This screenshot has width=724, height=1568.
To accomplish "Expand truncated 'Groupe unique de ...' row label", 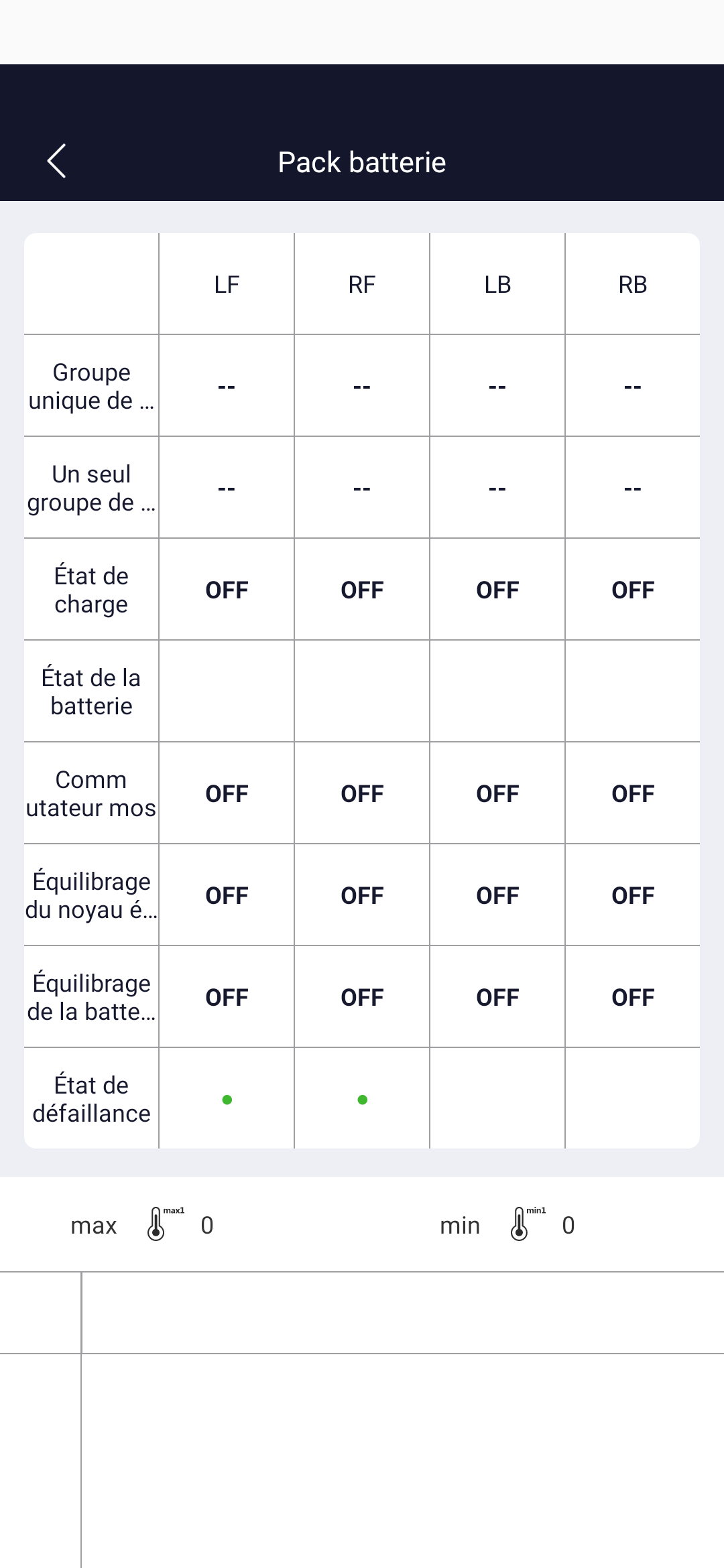I will tap(91, 387).
